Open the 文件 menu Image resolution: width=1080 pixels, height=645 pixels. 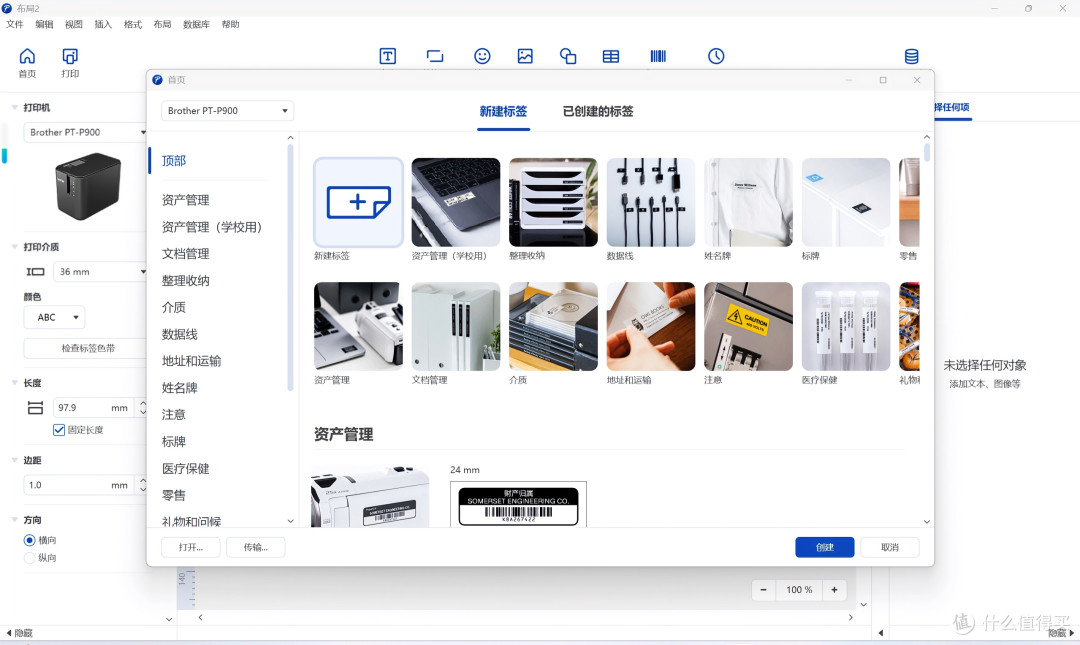[14, 24]
